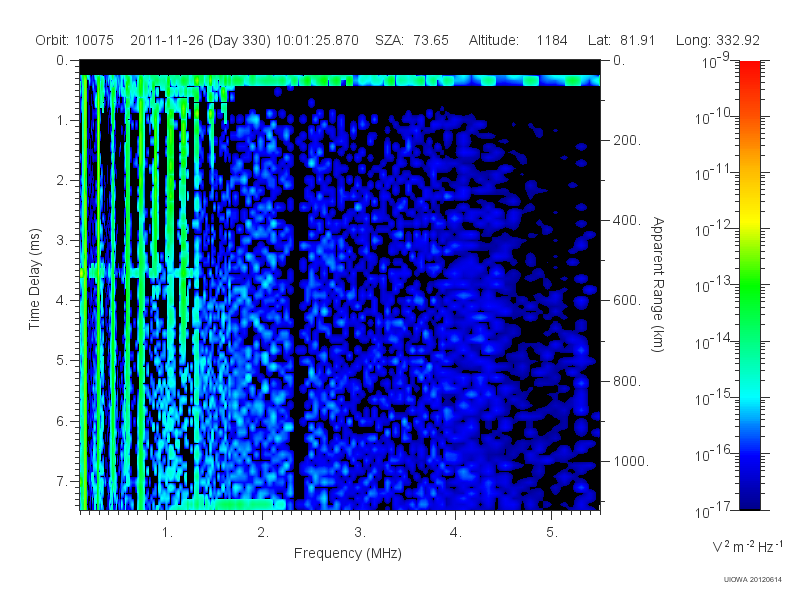Click the Orbit: 10075 header text

click(74, 40)
